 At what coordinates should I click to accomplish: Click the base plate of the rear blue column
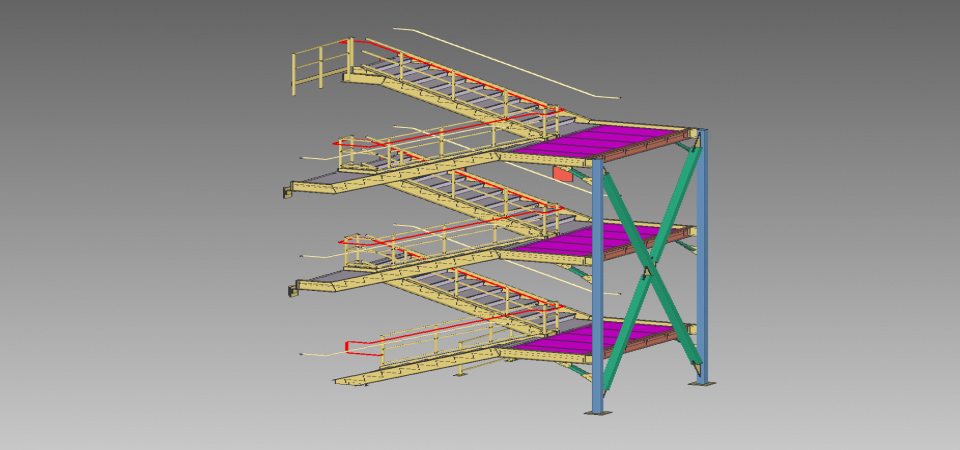(x=703, y=380)
